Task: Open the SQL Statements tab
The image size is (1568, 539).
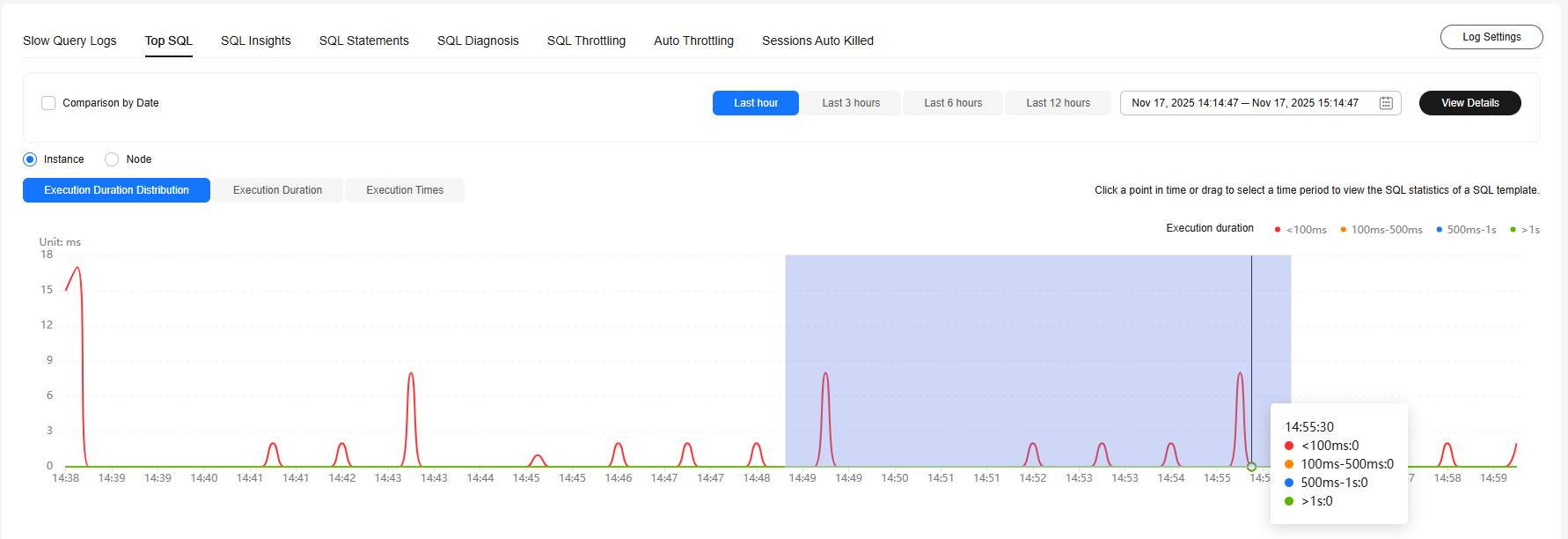Action: click(x=364, y=41)
